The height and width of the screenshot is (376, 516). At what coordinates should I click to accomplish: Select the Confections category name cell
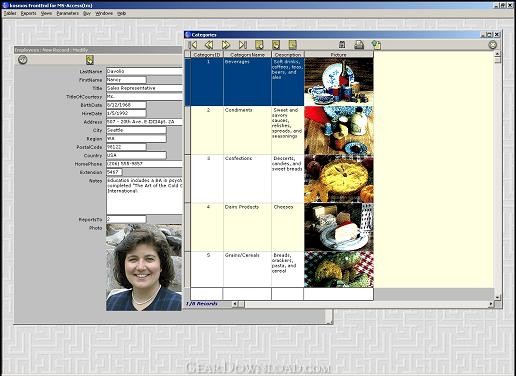[x=247, y=179]
